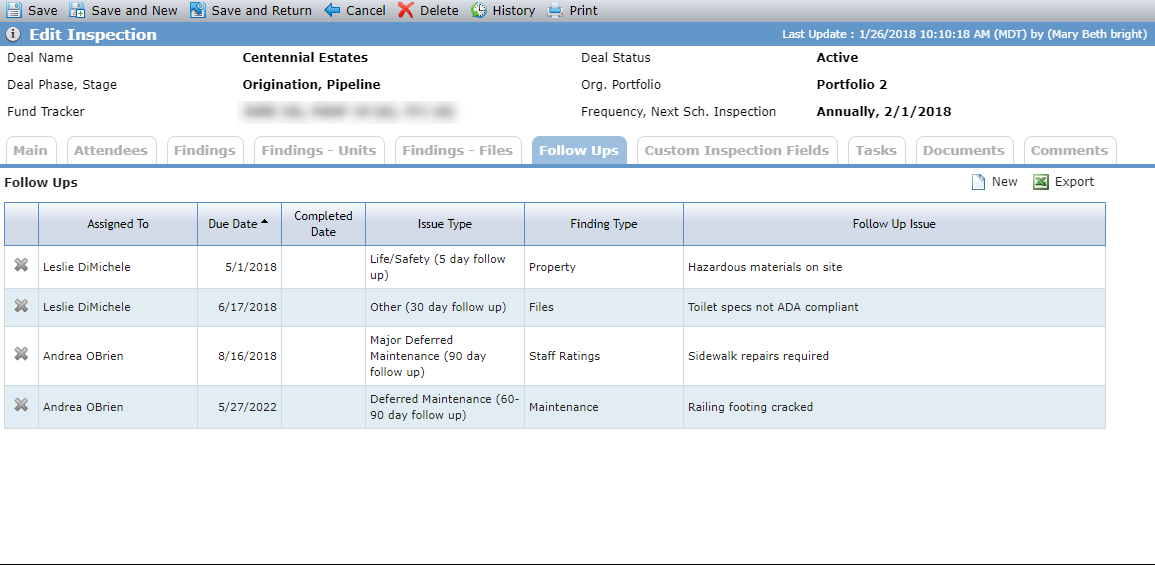Sort by the Follow Up Issue column header
The height and width of the screenshot is (565, 1155).
894,224
